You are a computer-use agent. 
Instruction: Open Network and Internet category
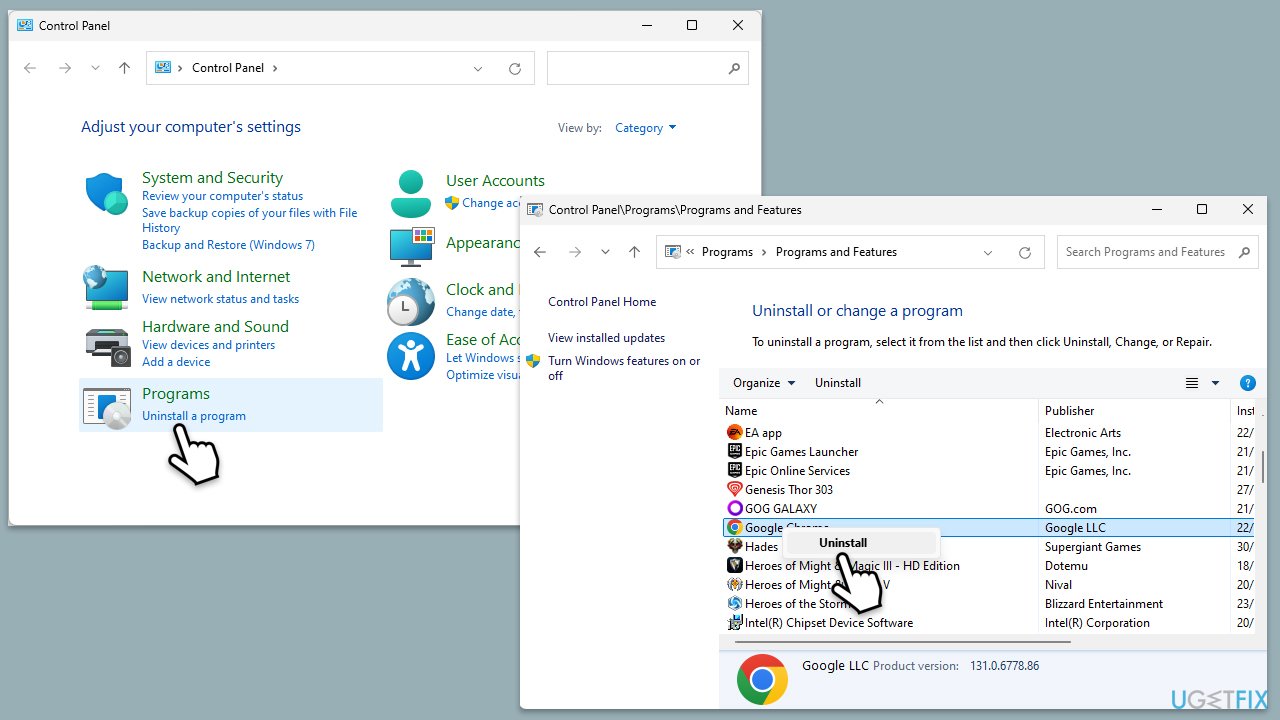point(216,277)
